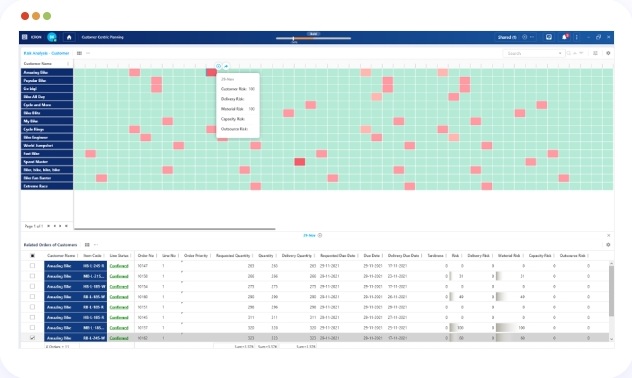Click the orders table vertical scrollbar

click(611, 291)
